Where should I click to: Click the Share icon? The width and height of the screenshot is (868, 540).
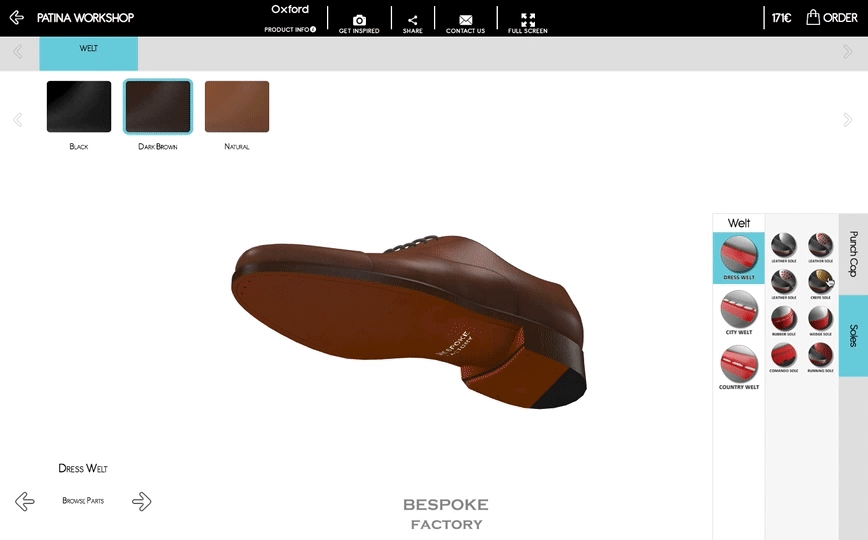(x=412, y=20)
